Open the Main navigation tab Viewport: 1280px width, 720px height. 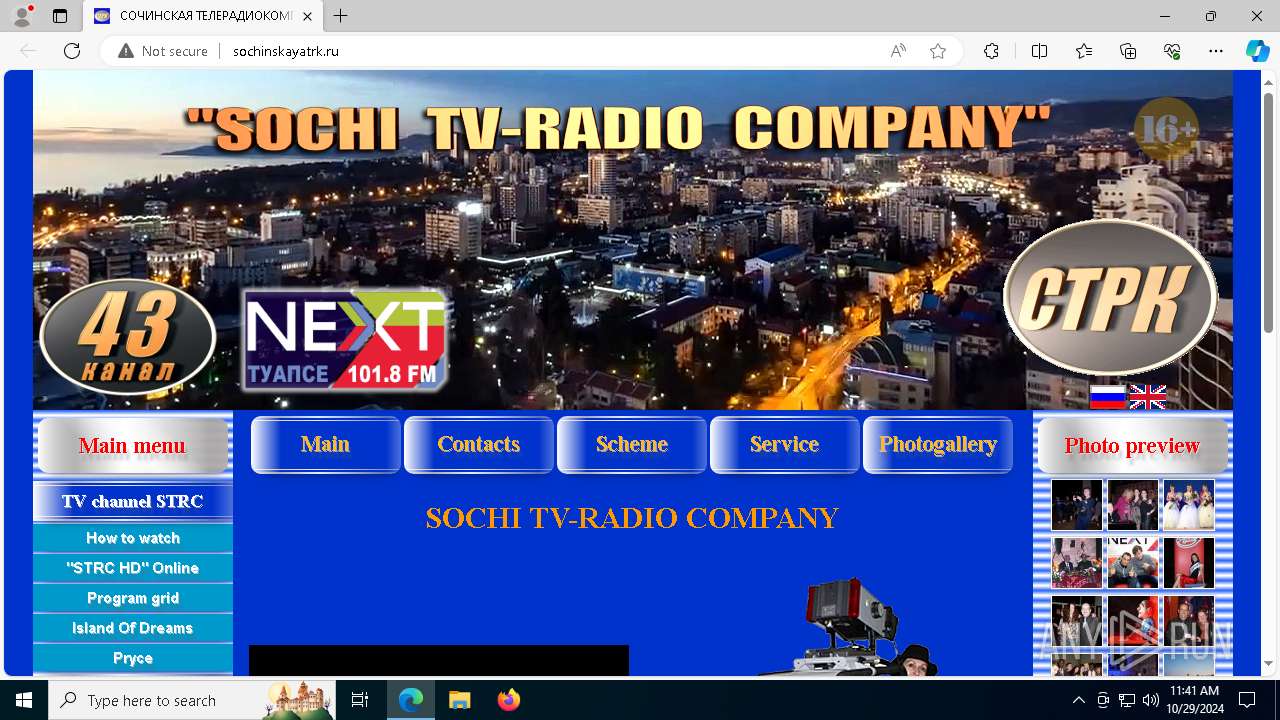(326, 445)
